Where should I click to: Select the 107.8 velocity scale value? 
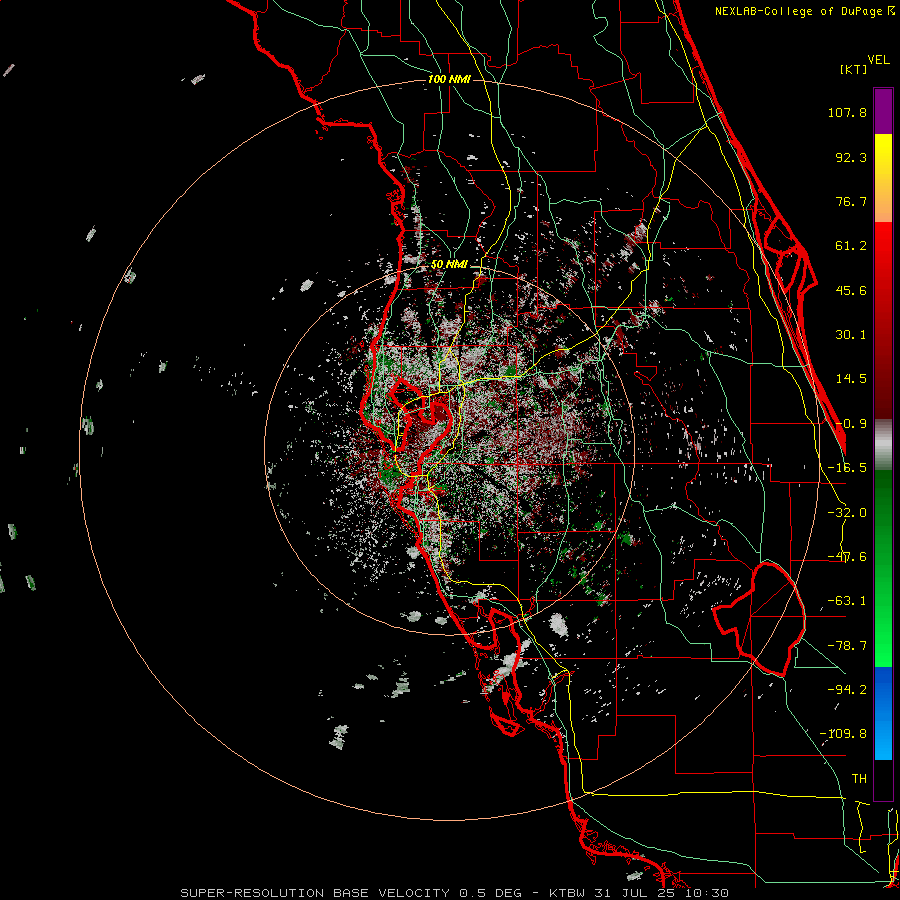[847, 112]
